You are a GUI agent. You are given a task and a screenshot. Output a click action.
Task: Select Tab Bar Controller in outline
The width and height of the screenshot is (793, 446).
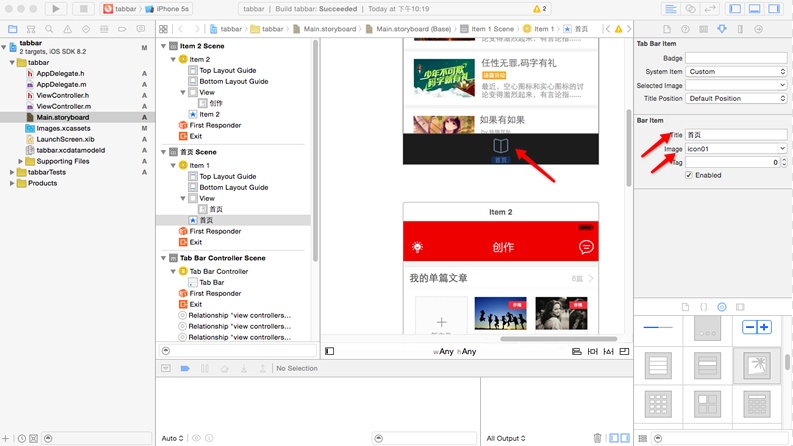(218, 272)
